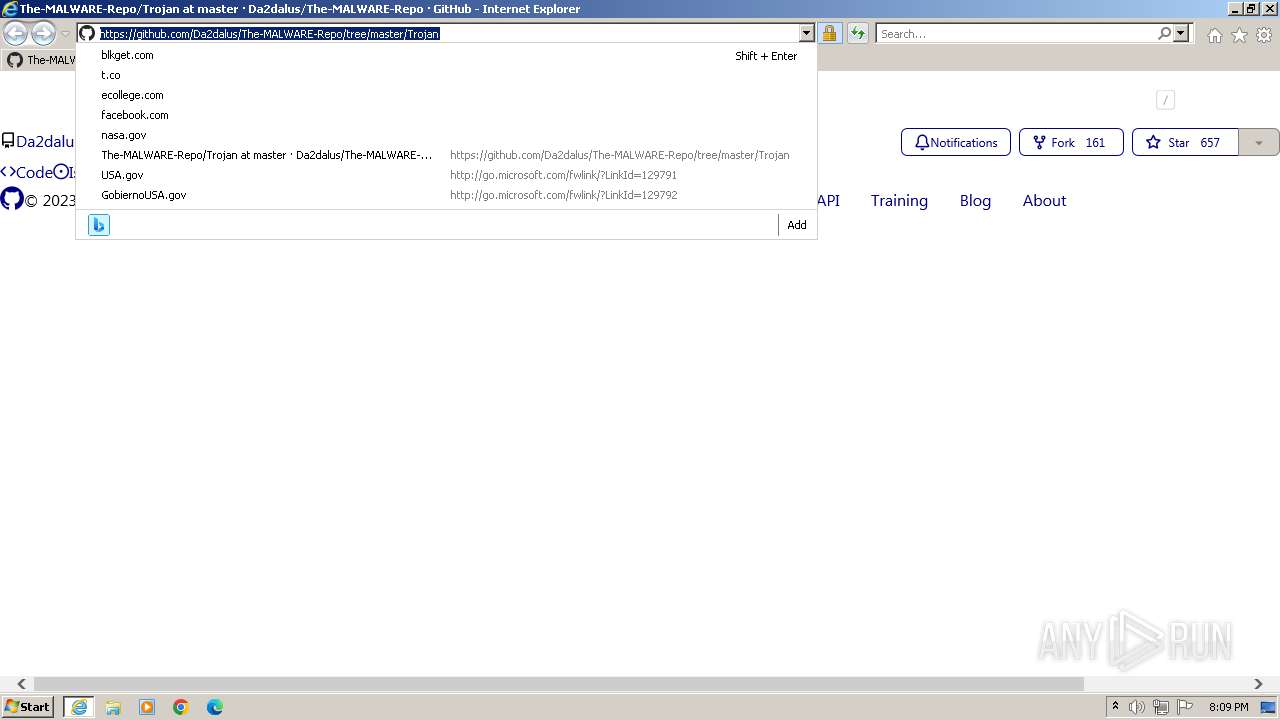Launch Microsoft Edge from taskbar
This screenshot has width=1280, height=720.
[x=215, y=707]
